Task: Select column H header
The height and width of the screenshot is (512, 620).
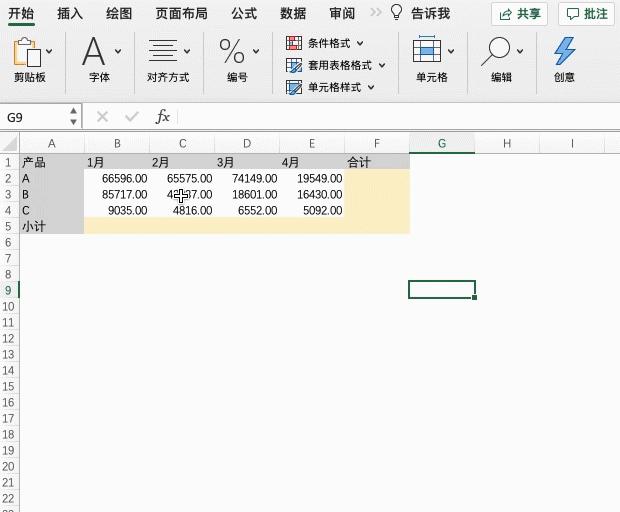Action: click(507, 144)
